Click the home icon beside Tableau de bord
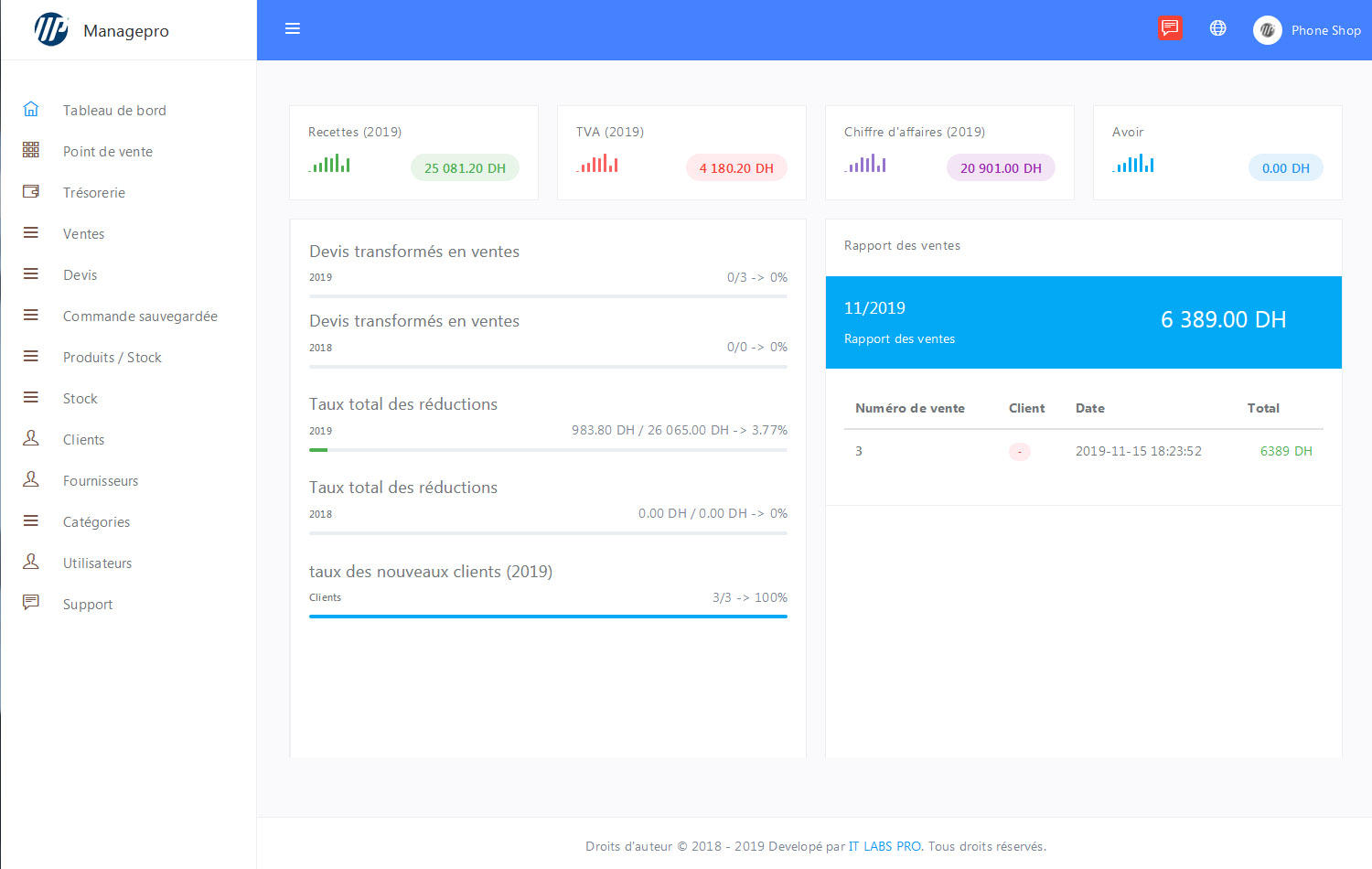This screenshot has width=1372, height=869. tap(31, 110)
